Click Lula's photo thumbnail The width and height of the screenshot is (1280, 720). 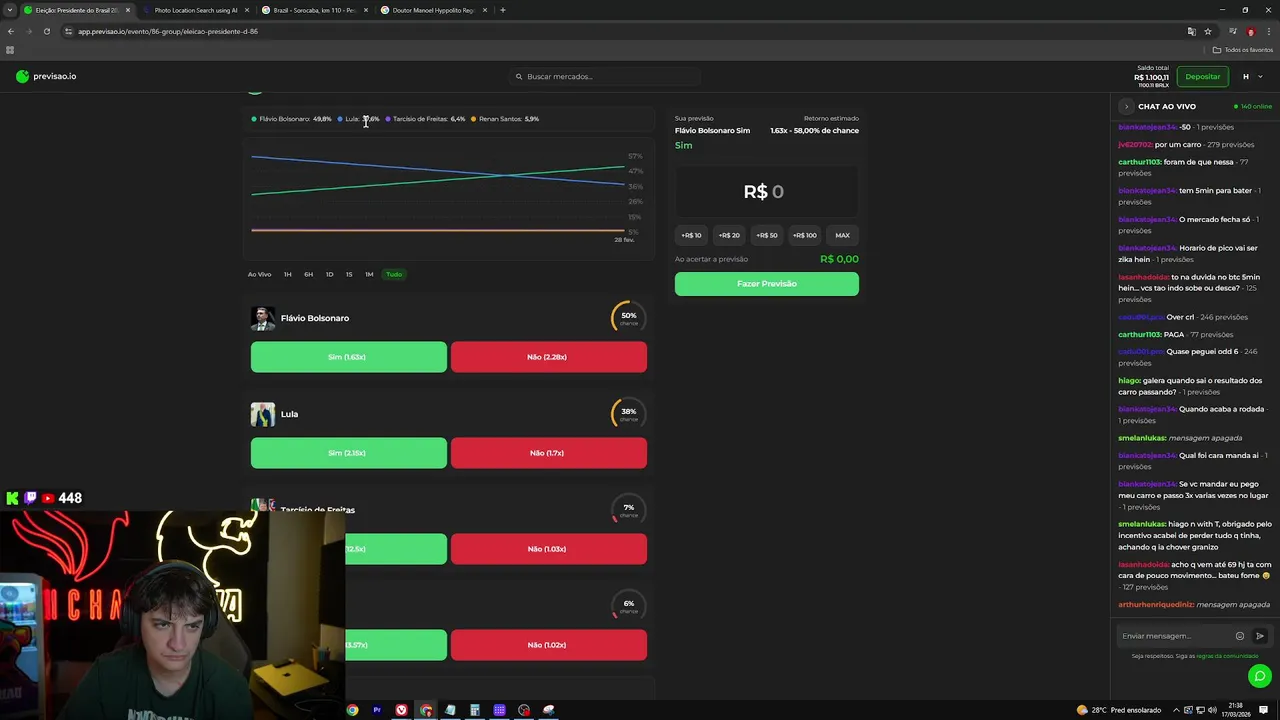pos(263,414)
